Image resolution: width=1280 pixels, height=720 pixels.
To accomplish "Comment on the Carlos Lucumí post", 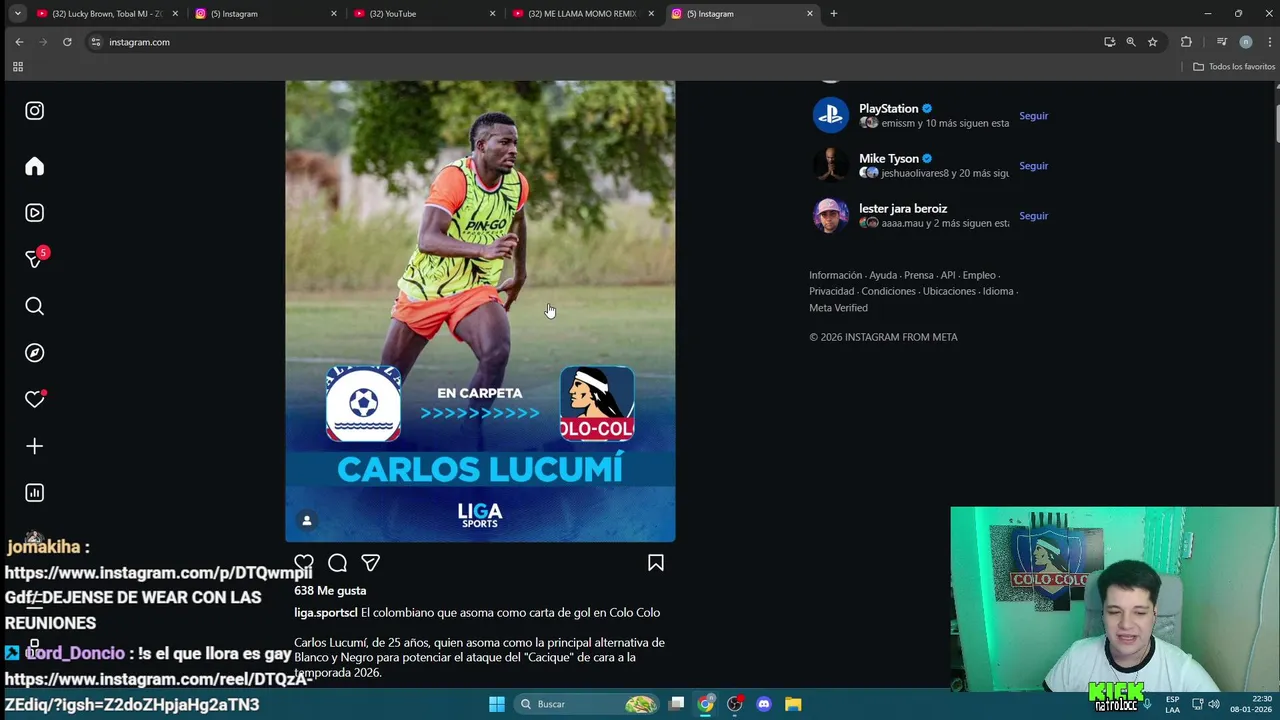I will 337,563.
